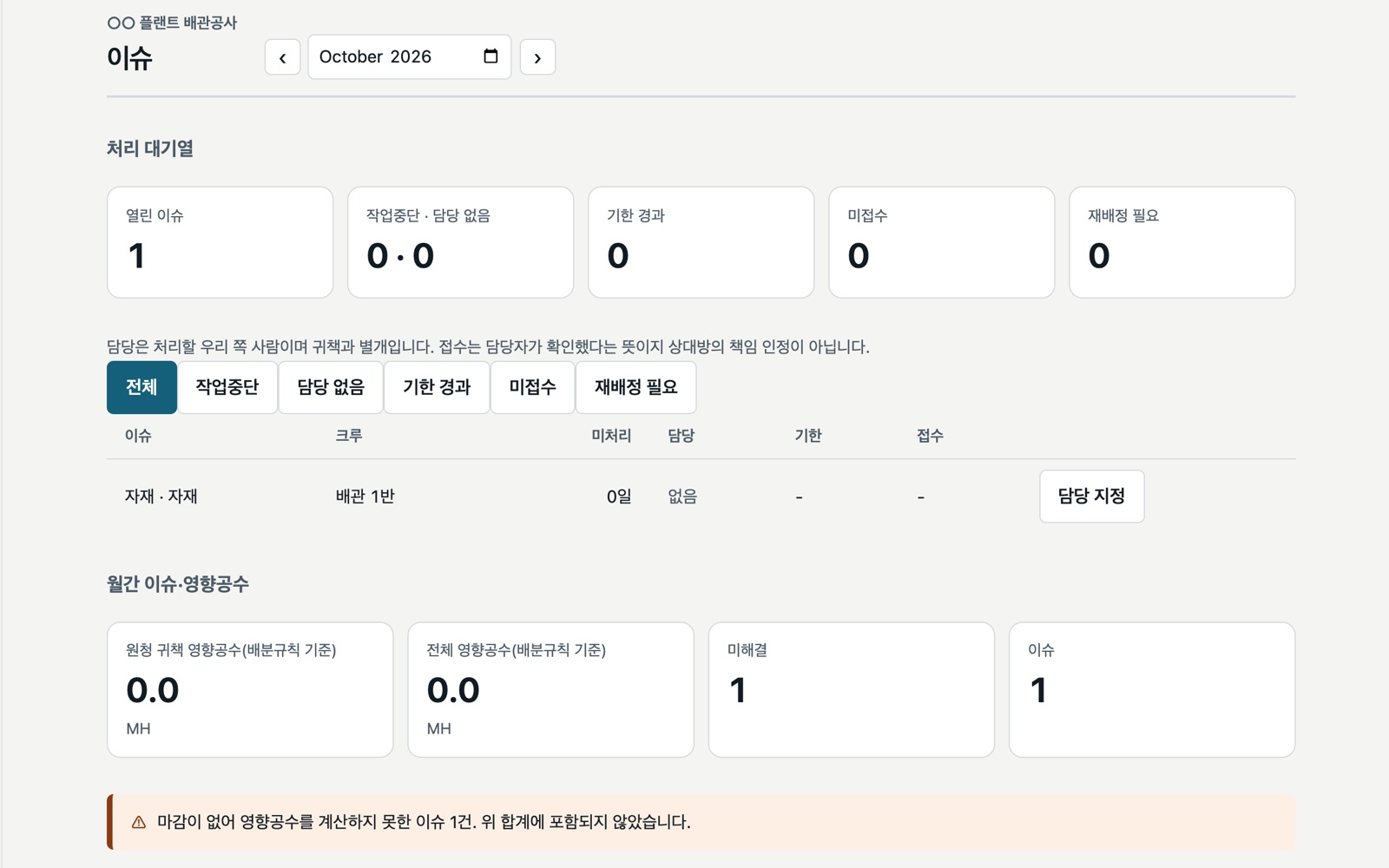Click the 없음 assignee cell
Image resolution: width=1389 pixels, height=868 pixels.
[x=682, y=496]
